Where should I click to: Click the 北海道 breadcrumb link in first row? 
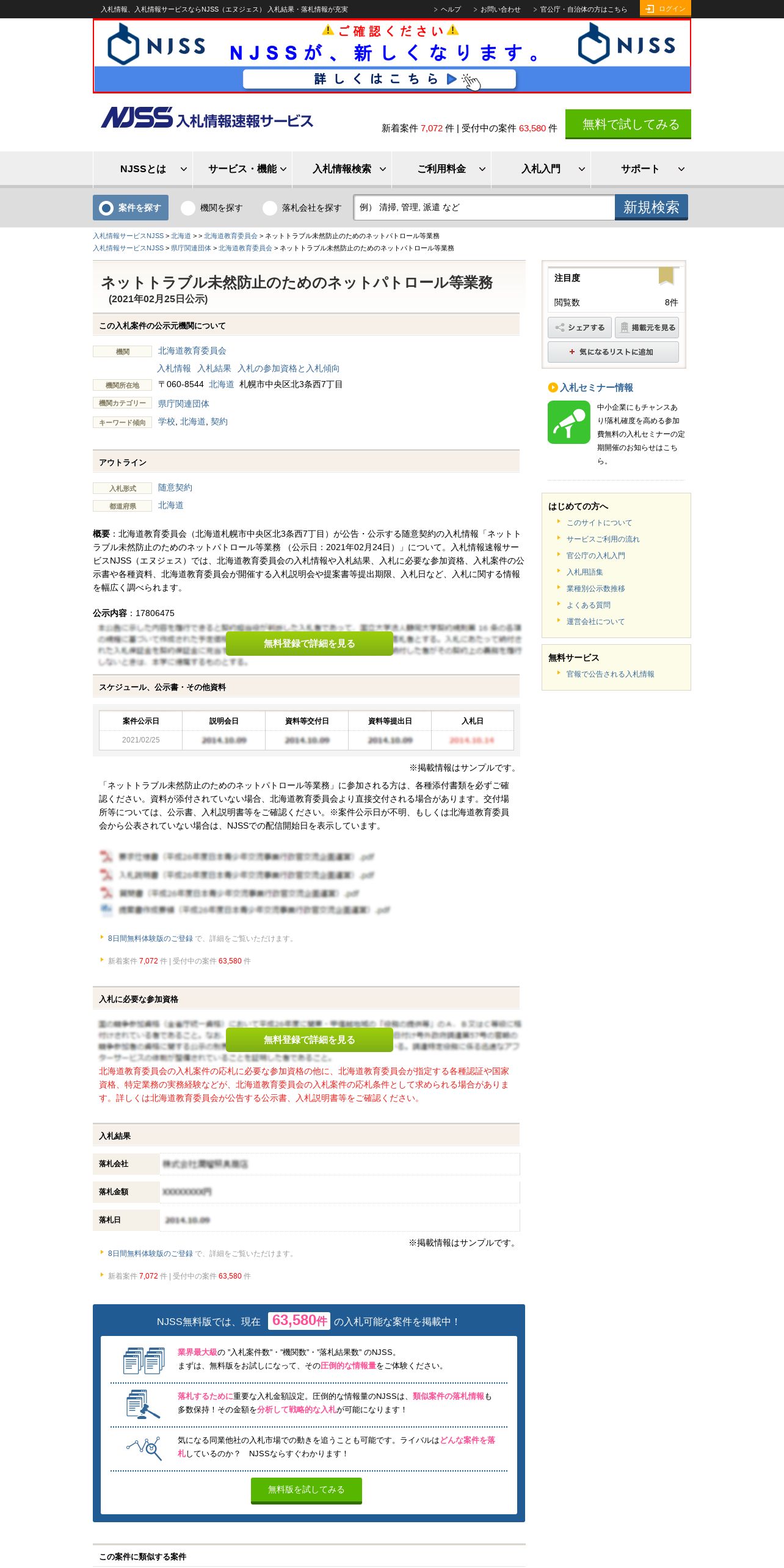click(x=181, y=236)
